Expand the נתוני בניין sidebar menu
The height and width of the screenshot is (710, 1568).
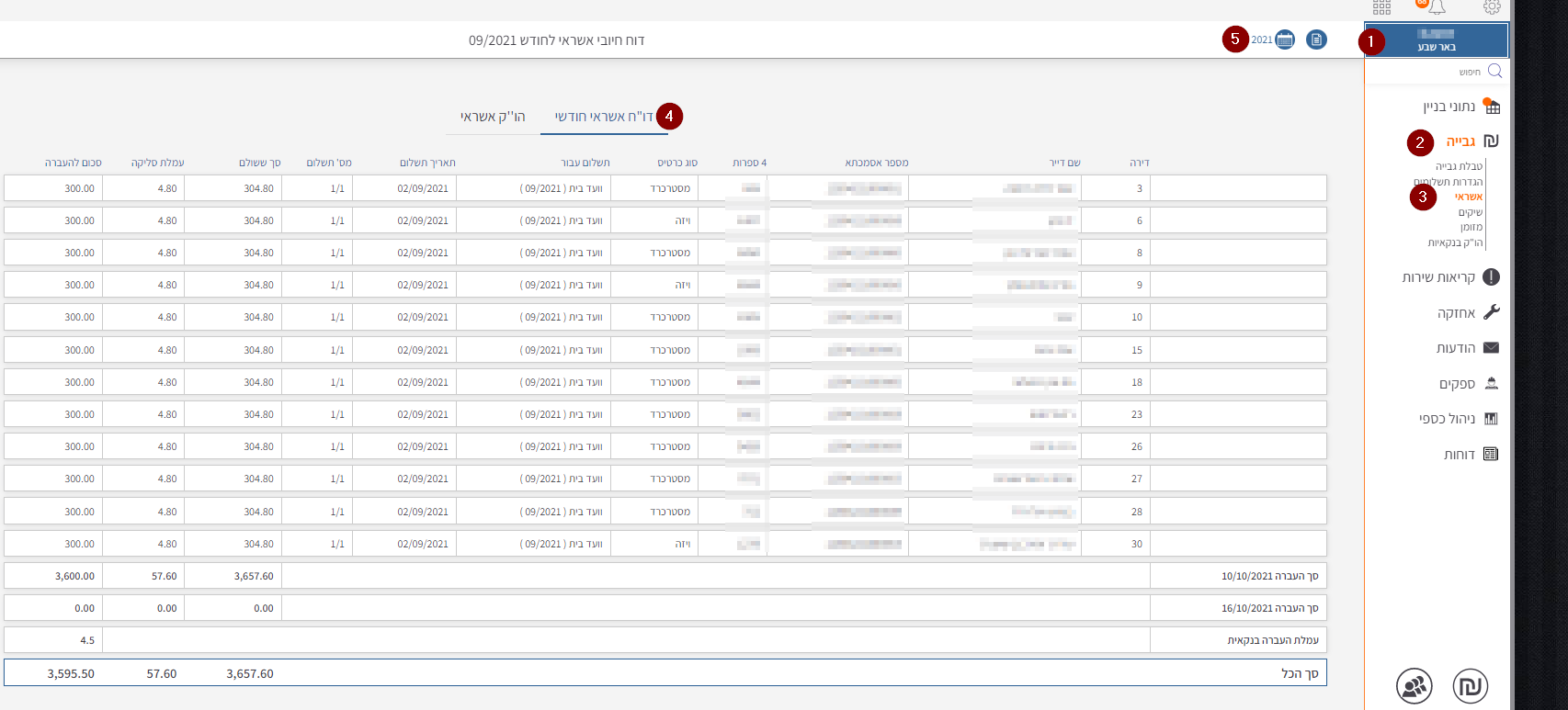pos(1449,107)
